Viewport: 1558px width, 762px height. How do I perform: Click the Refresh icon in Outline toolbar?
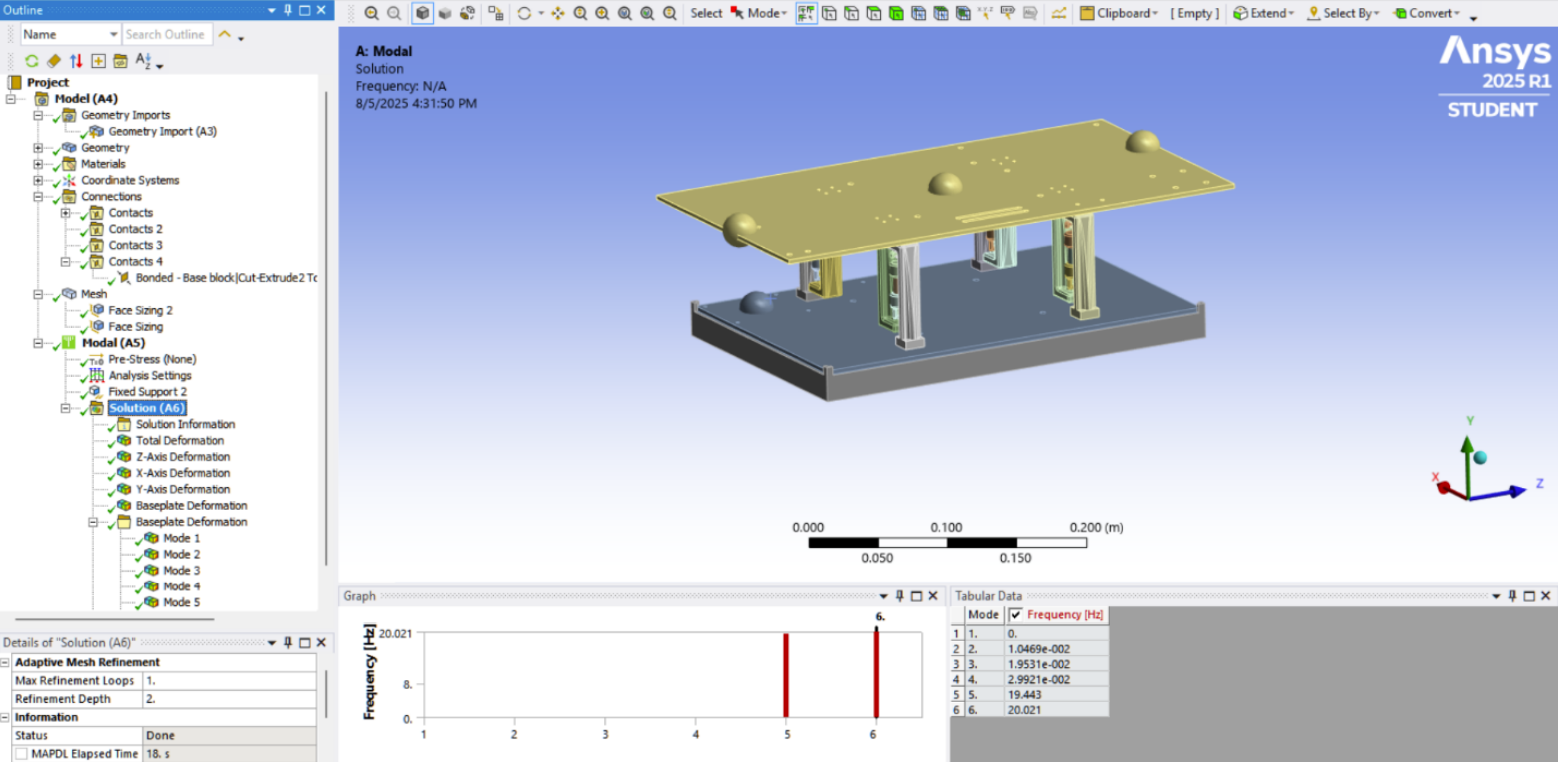tap(32, 61)
